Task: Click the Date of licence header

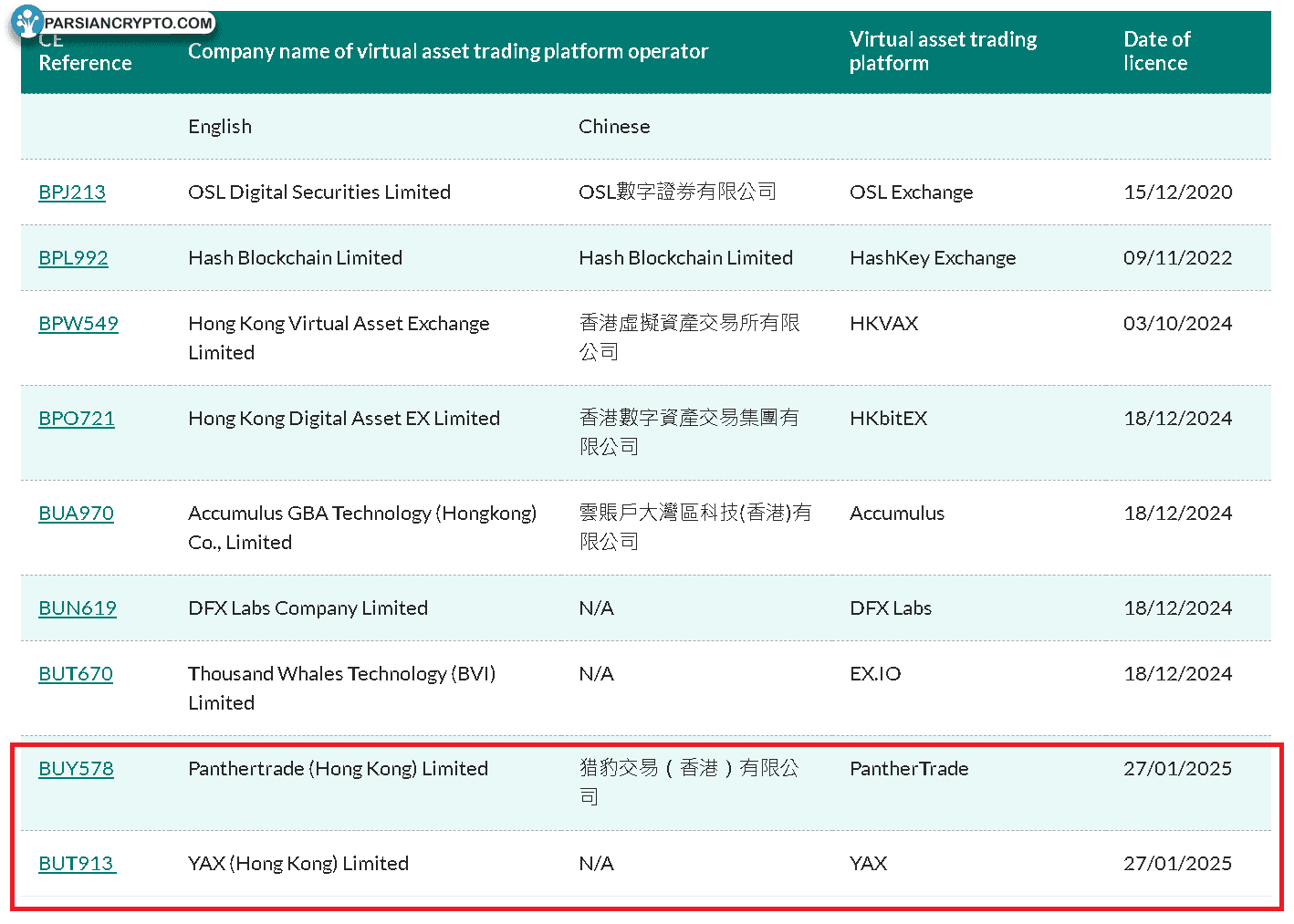Action: [1156, 51]
